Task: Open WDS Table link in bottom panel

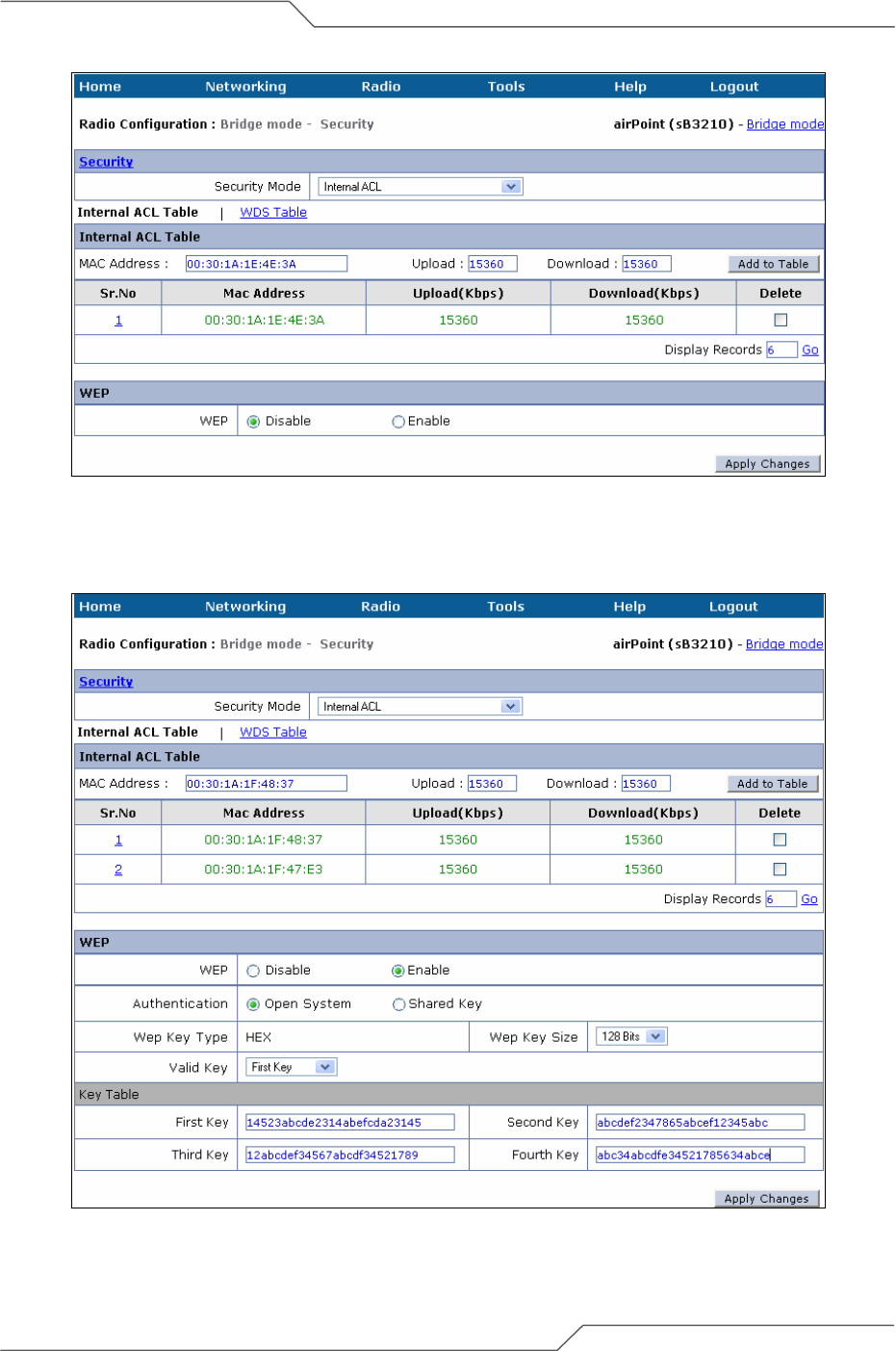Action: pos(273,733)
